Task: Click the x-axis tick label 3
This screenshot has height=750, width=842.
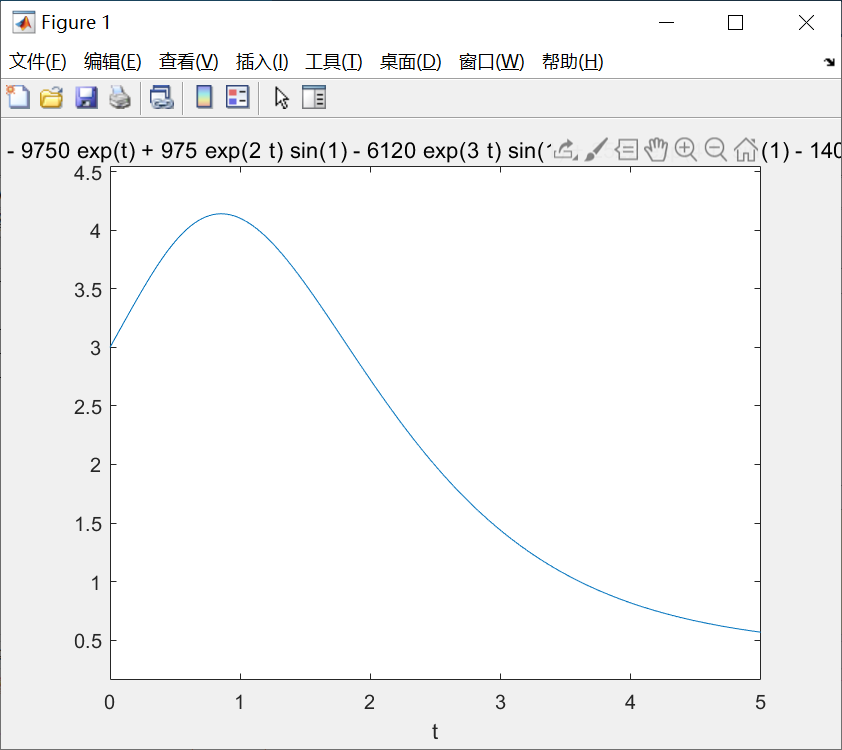Action: (500, 702)
